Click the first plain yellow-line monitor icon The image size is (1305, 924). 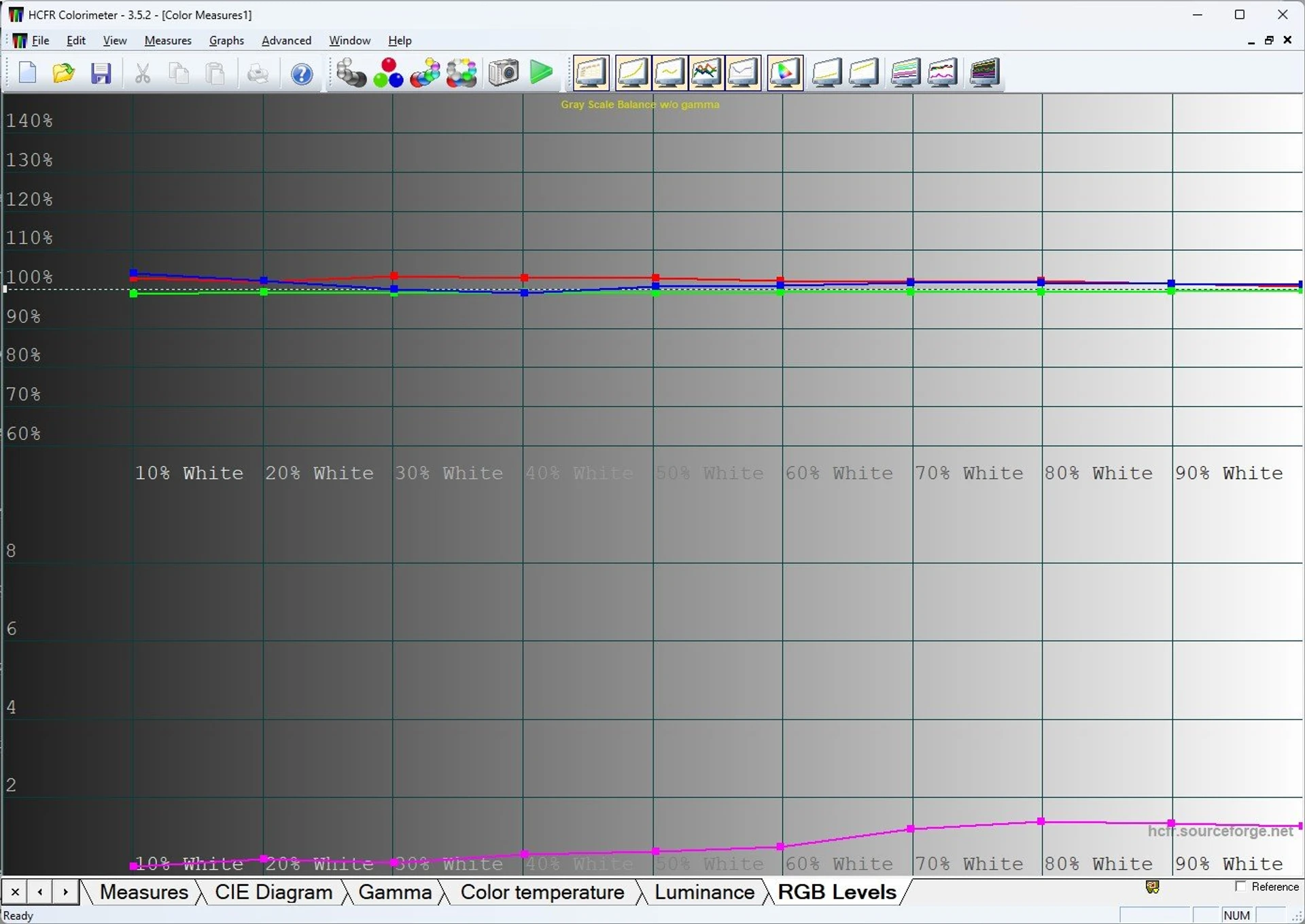[827, 73]
